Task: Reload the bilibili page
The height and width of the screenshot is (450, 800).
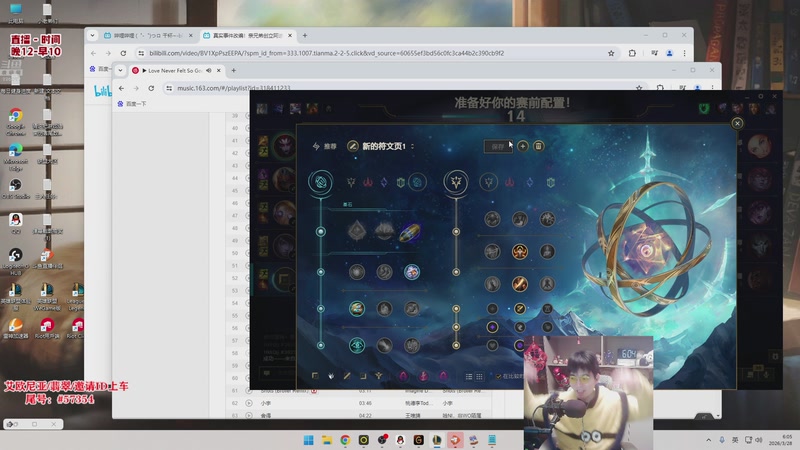Action: point(123,53)
